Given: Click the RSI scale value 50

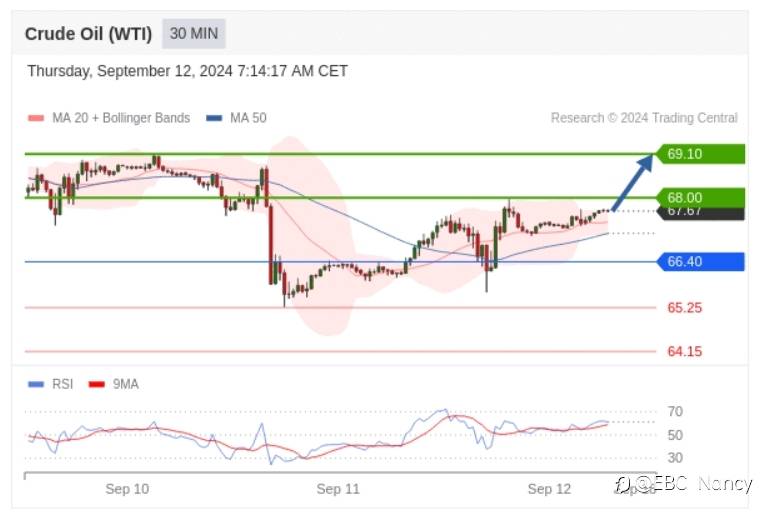Looking at the screenshot, I should (675, 435).
